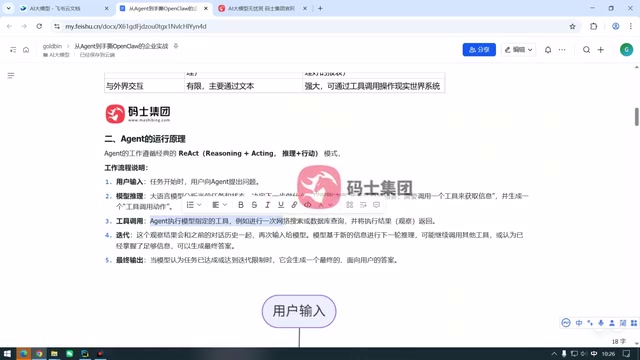Apply strikethrough to selected text
Image resolution: width=640 pixels, height=360 pixels.
(x=254, y=205)
